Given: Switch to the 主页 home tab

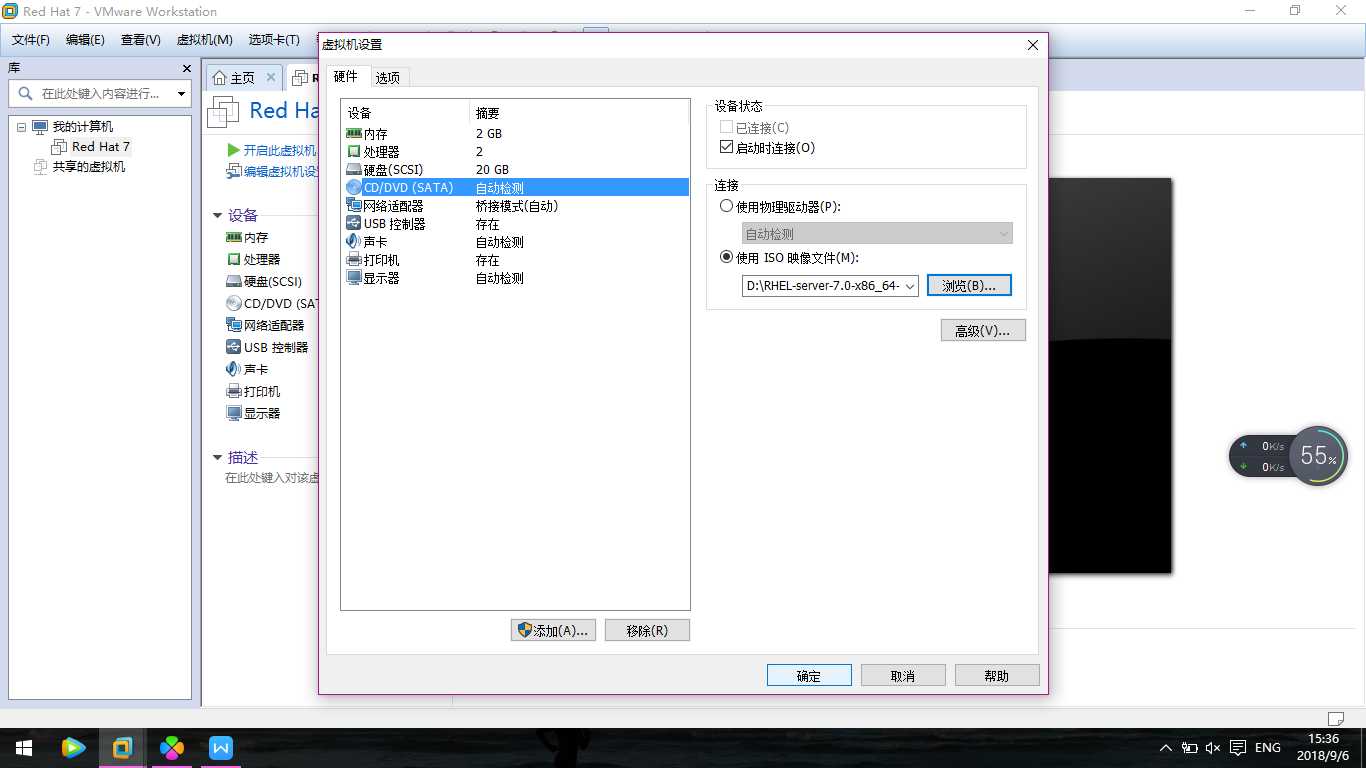Looking at the screenshot, I should pos(243,78).
